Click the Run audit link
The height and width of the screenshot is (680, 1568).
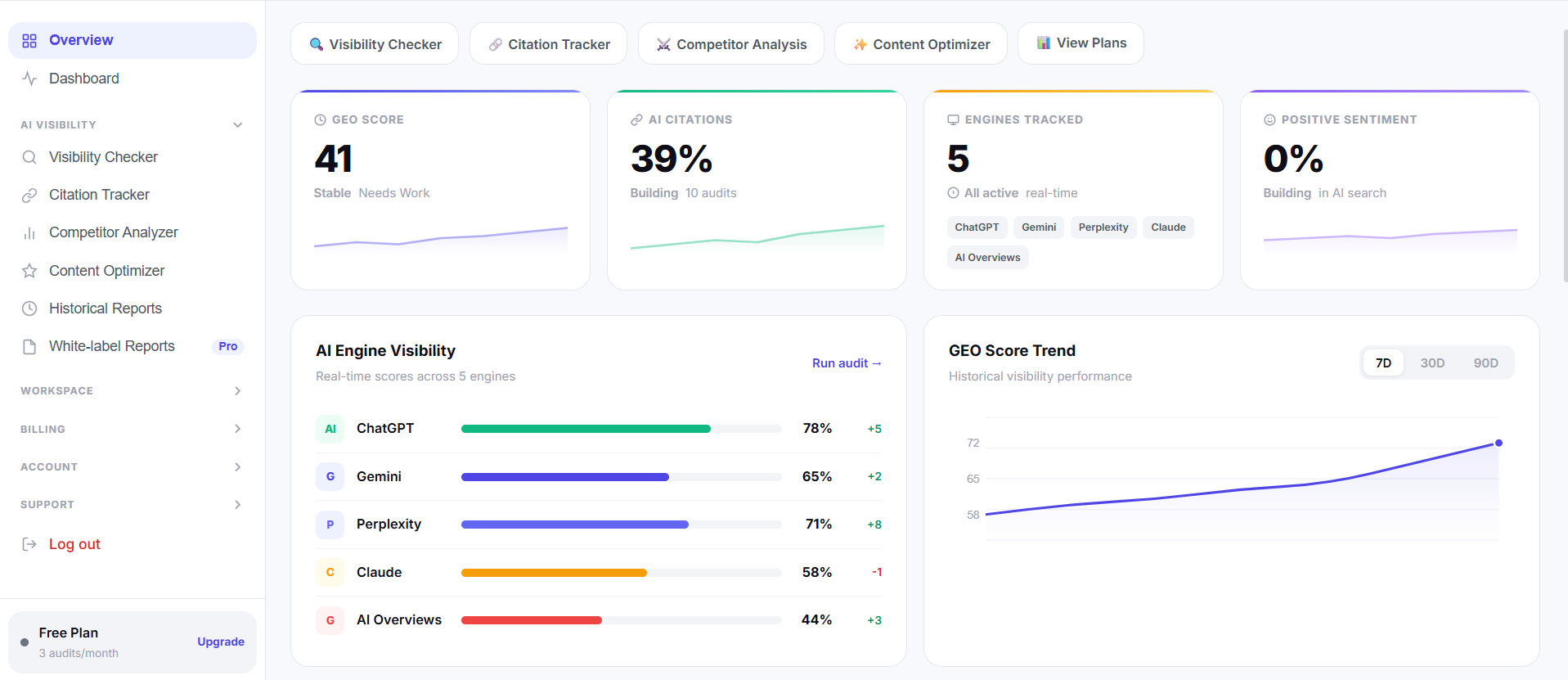point(847,363)
